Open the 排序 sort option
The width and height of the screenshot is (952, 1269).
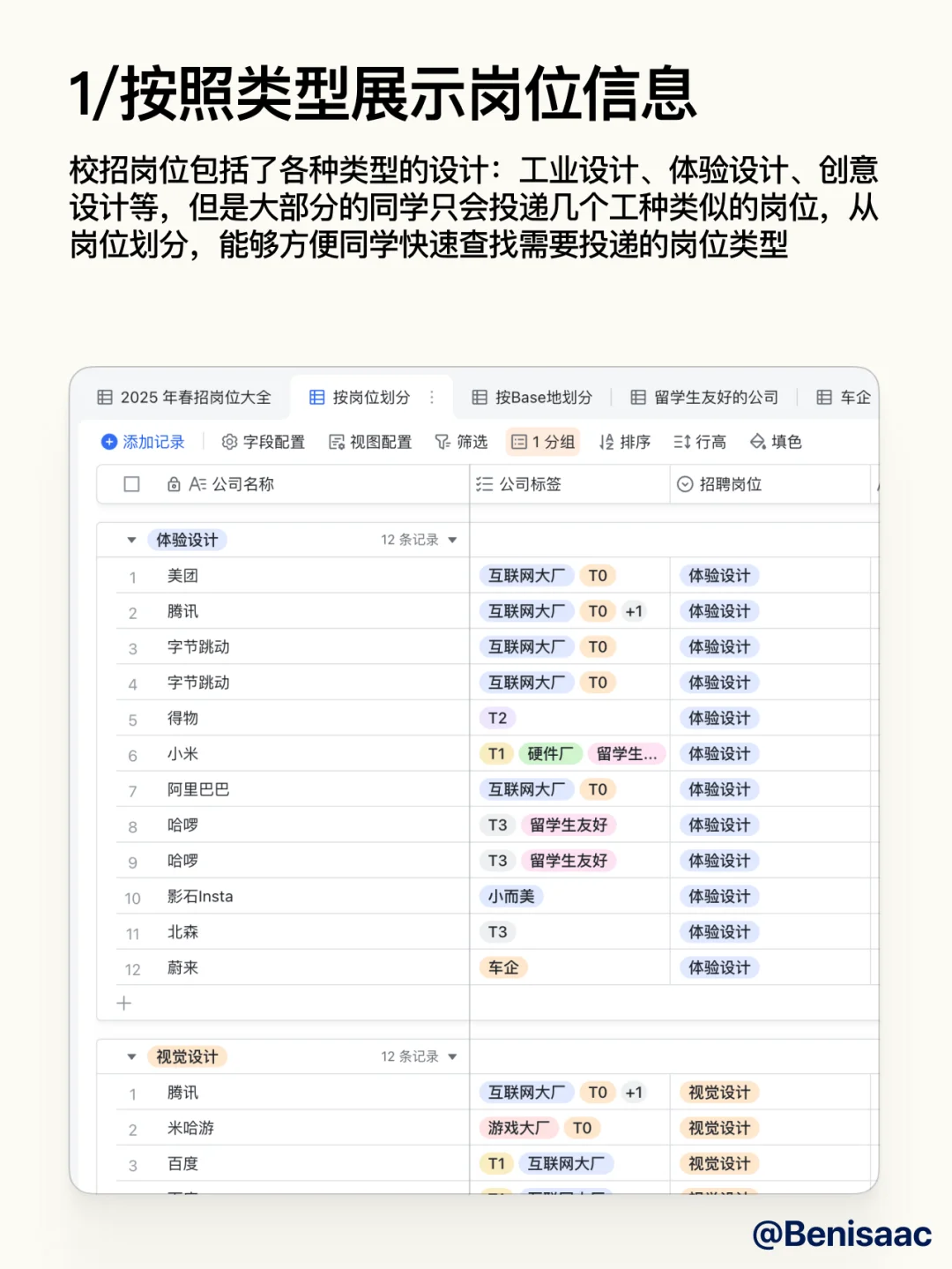pyautogui.click(x=624, y=442)
